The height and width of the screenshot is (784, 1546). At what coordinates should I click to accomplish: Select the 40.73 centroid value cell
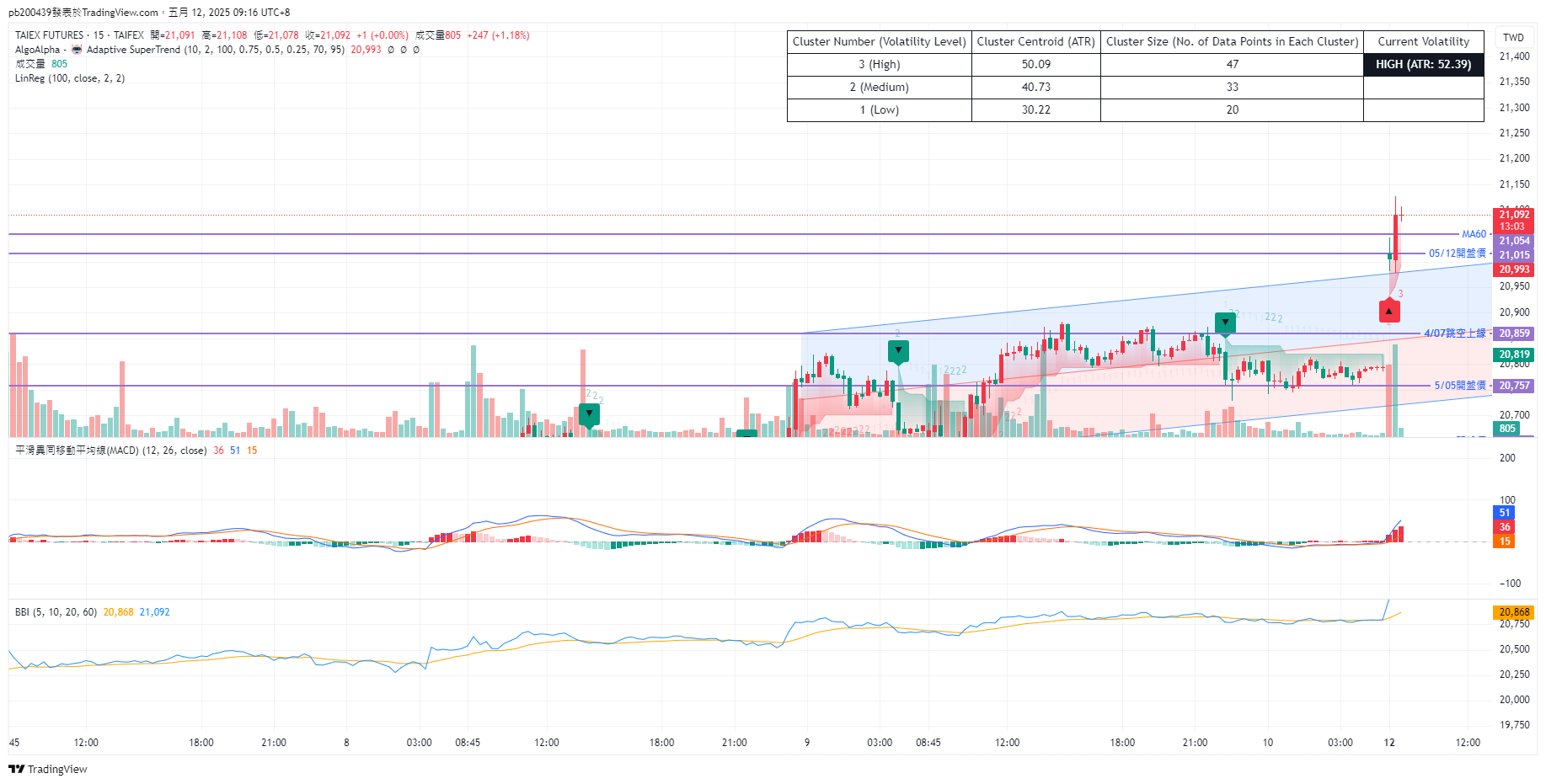pos(1035,88)
